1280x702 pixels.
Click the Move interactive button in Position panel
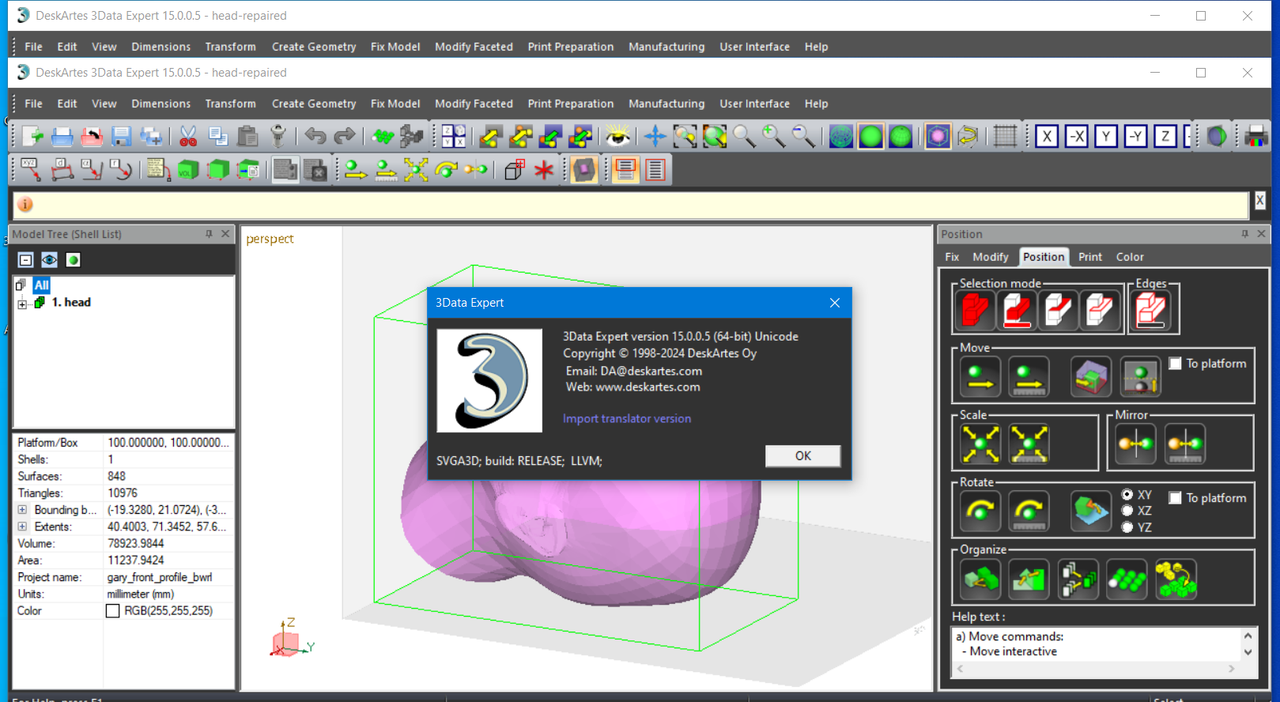coord(980,376)
